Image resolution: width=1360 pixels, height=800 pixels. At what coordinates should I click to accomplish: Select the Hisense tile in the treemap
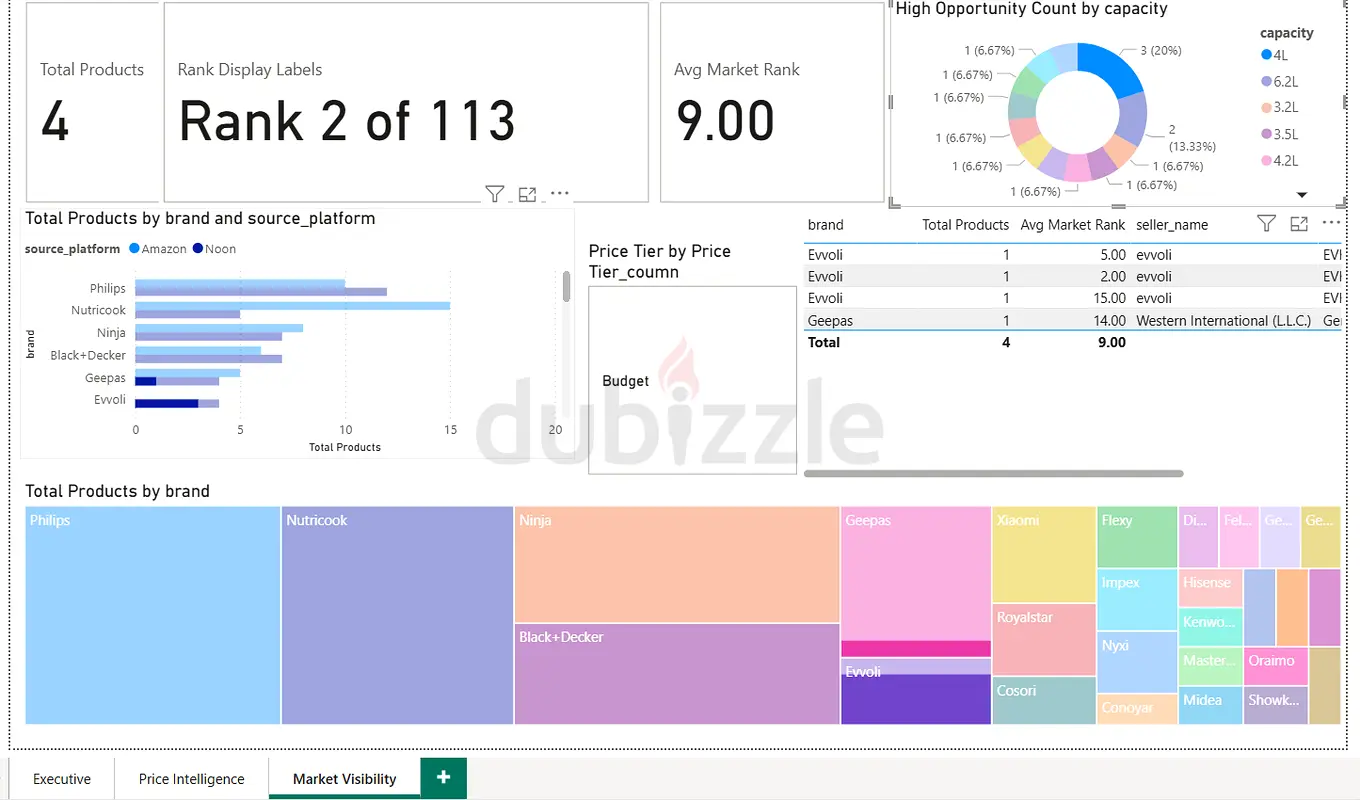[x=1210, y=587]
